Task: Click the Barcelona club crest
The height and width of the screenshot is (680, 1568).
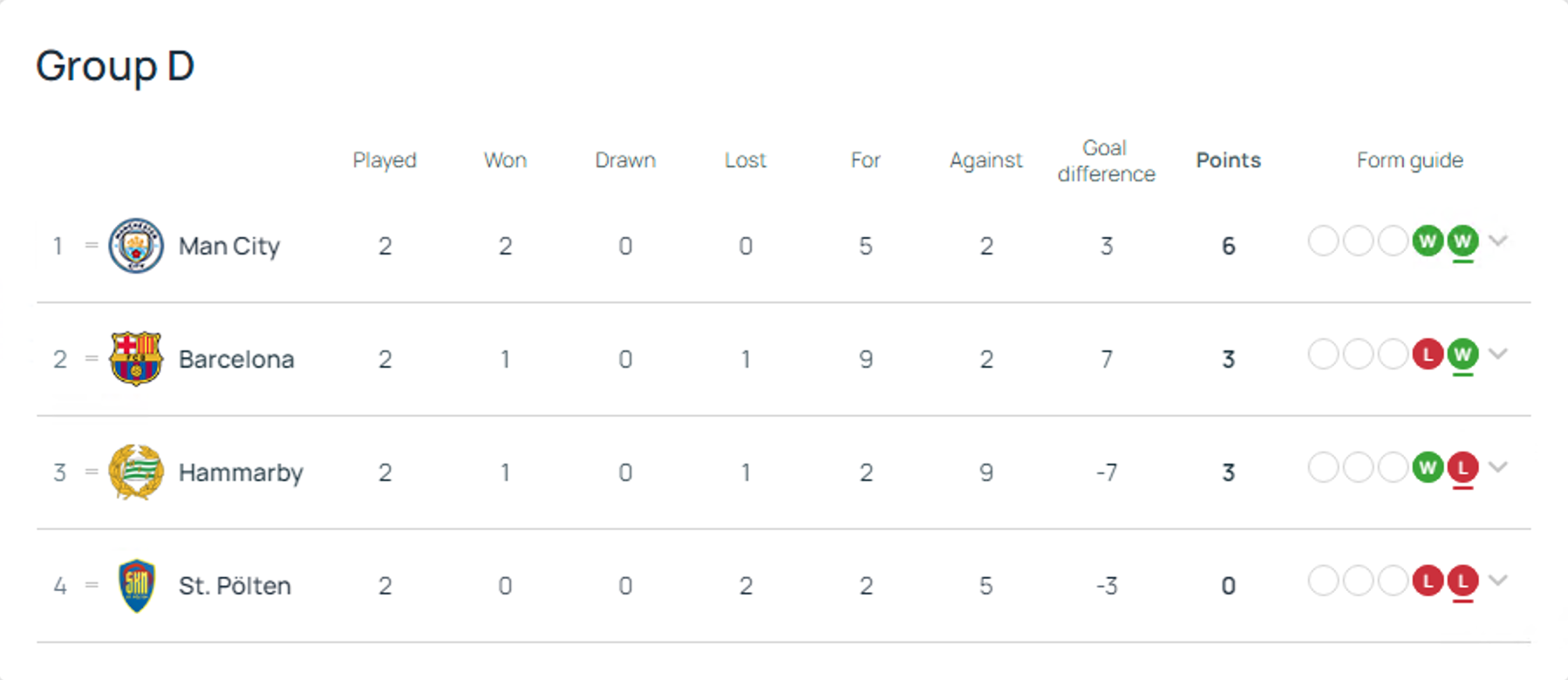Action: (x=136, y=358)
